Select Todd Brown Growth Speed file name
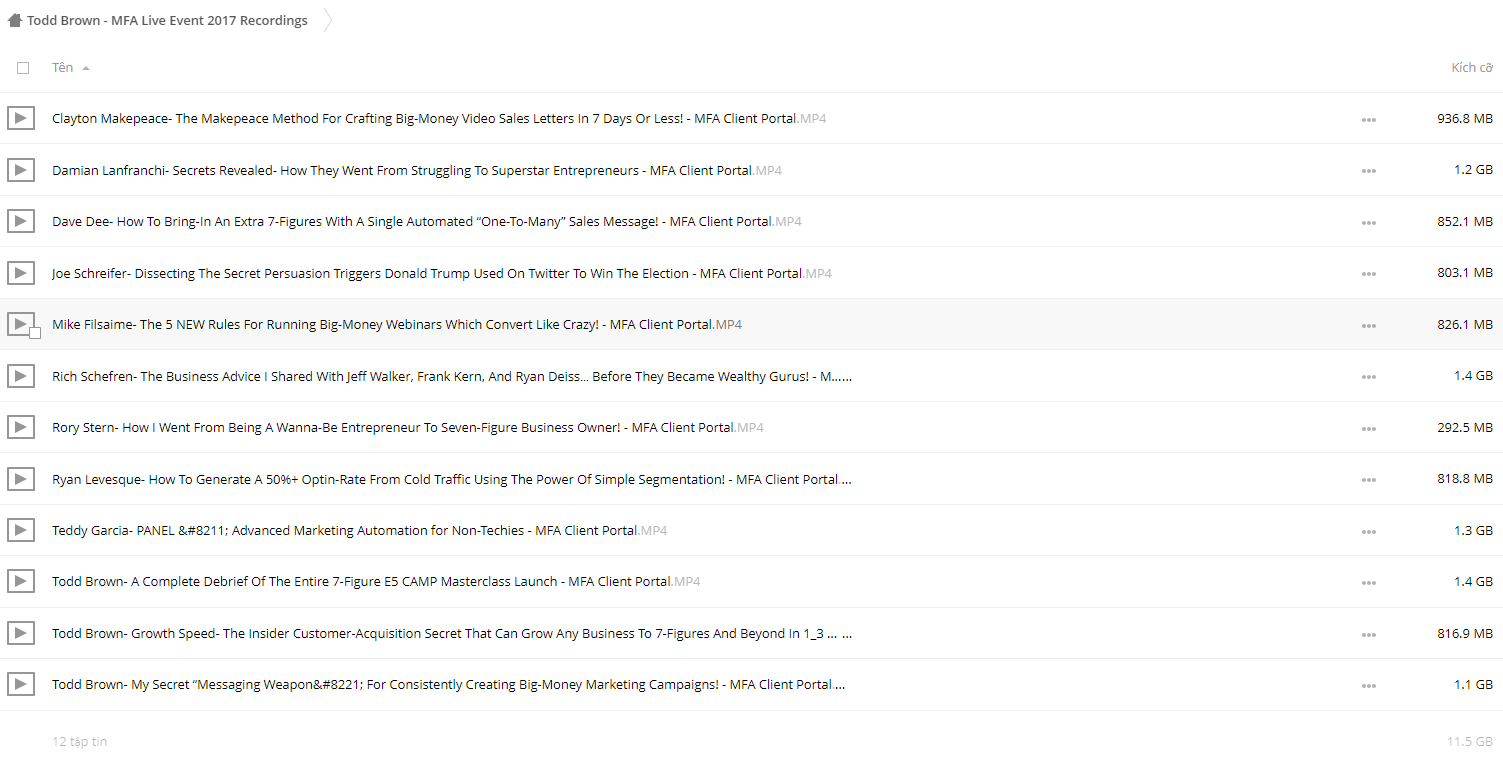 pos(452,634)
